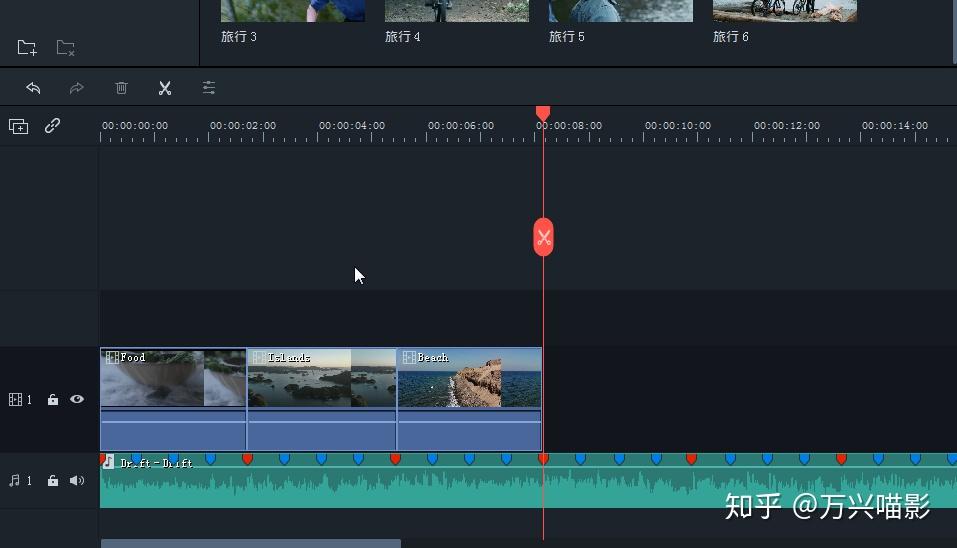Select the 旅行 5 media thumbnail

[x=621, y=10]
